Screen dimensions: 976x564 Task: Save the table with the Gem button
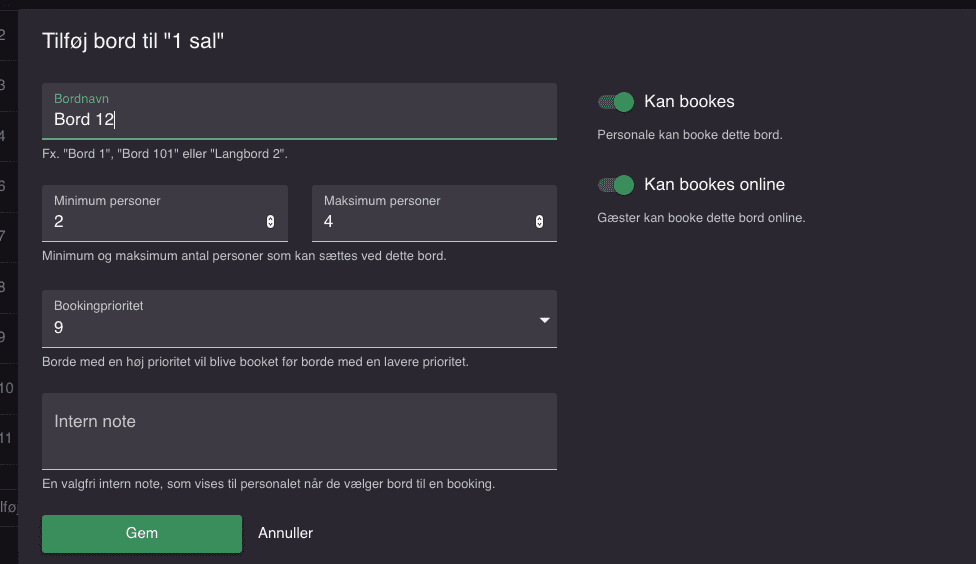[x=142, y=533]
